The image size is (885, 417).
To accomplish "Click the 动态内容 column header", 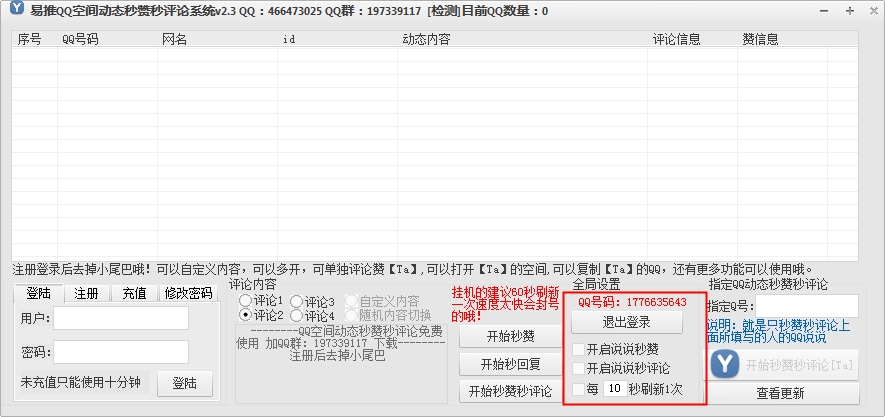I will point(522,39).
